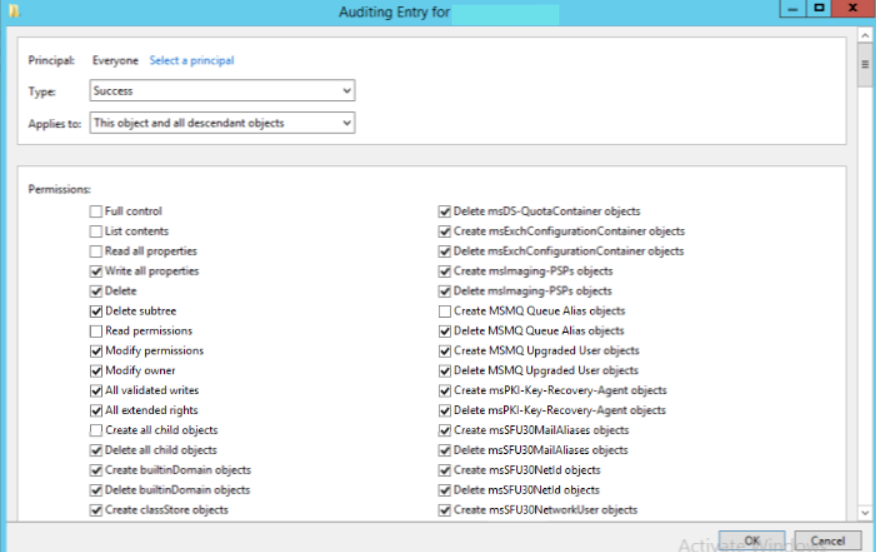Check the Read permissions box
876x552 pixels.
96,331
